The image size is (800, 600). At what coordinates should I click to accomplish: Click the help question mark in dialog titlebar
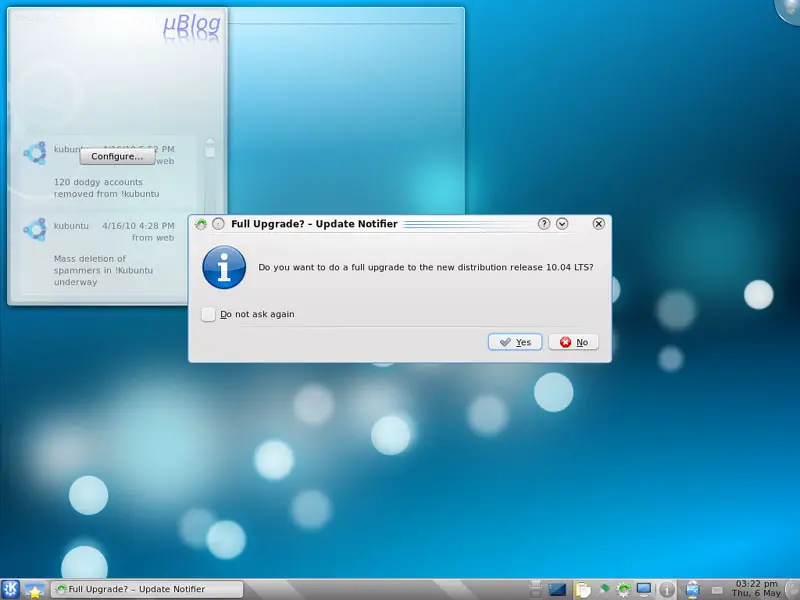[x=544, y=224]
